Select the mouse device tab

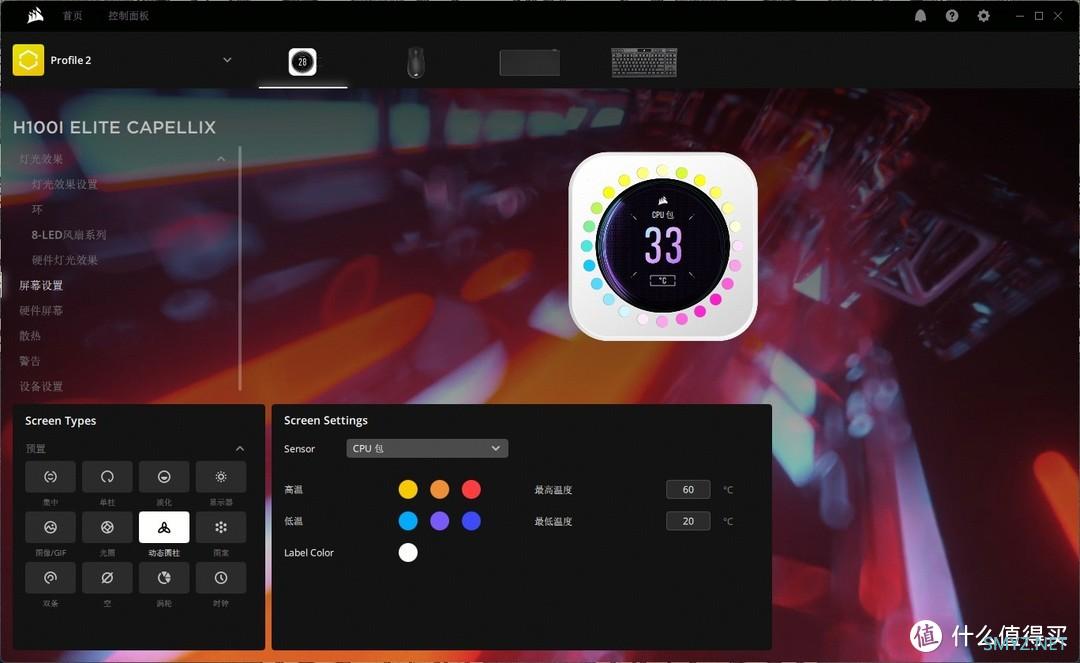point(415,62)
